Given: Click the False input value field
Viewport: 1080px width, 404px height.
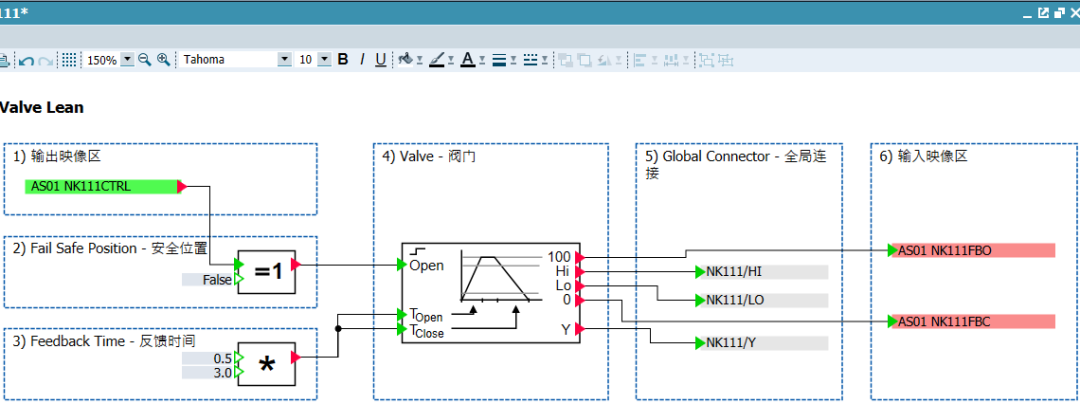Looking at the screenshot, I should [208, 280].
